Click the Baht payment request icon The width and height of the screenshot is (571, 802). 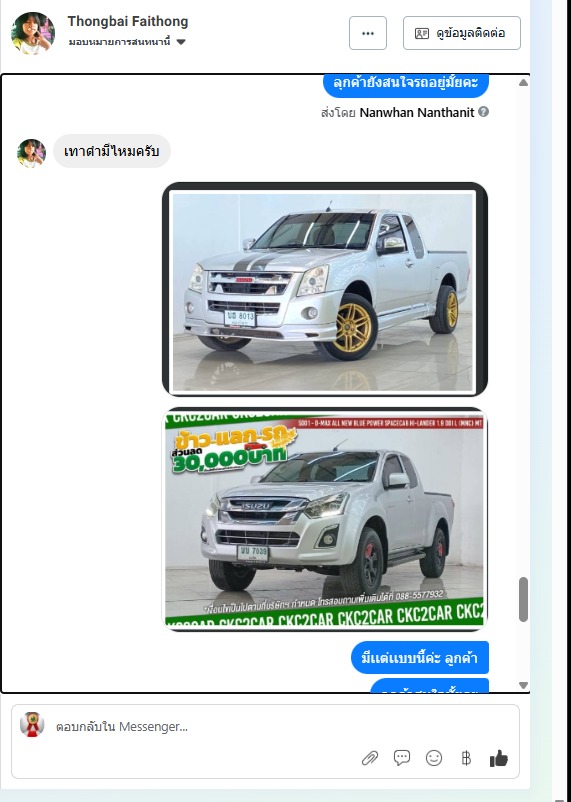coord(466,758)
